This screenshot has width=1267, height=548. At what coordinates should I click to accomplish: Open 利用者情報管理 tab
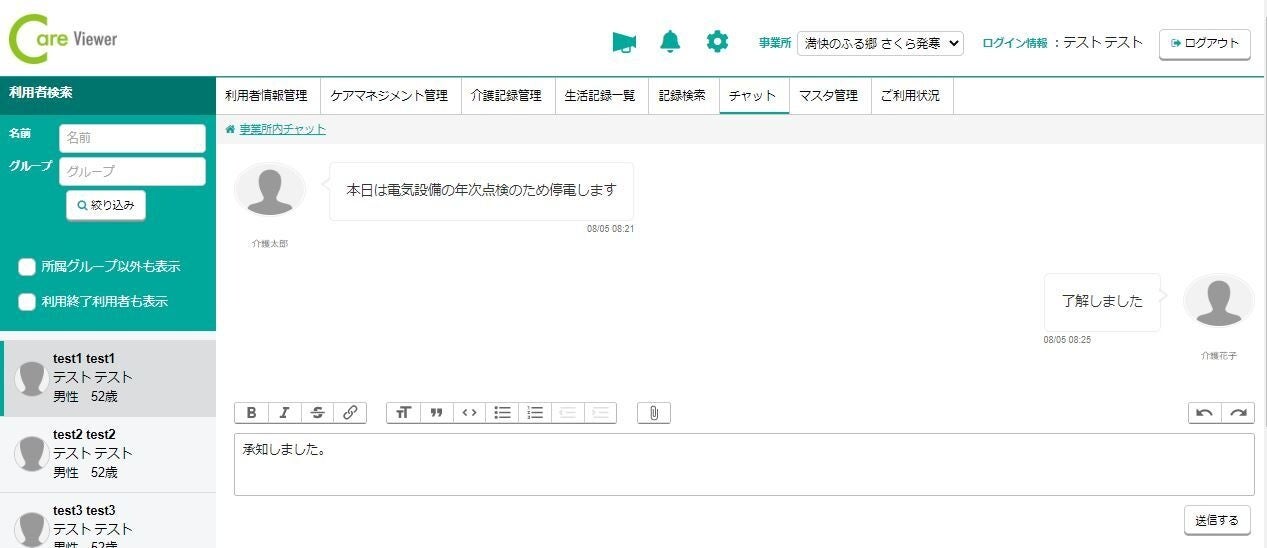tap(266, 96)
